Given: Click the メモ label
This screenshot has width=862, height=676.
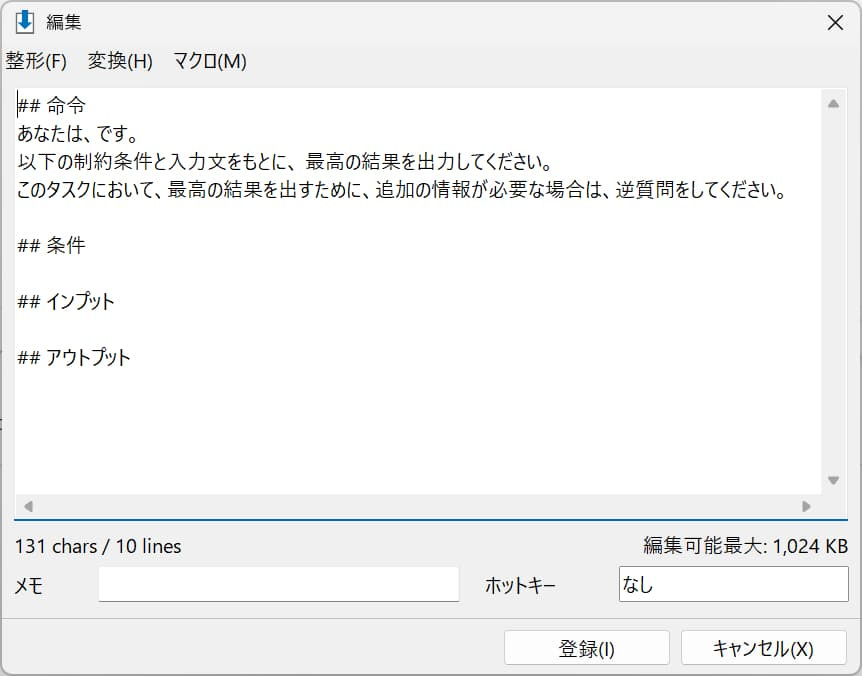Looking at the screenshot, I should coord(28,586).
